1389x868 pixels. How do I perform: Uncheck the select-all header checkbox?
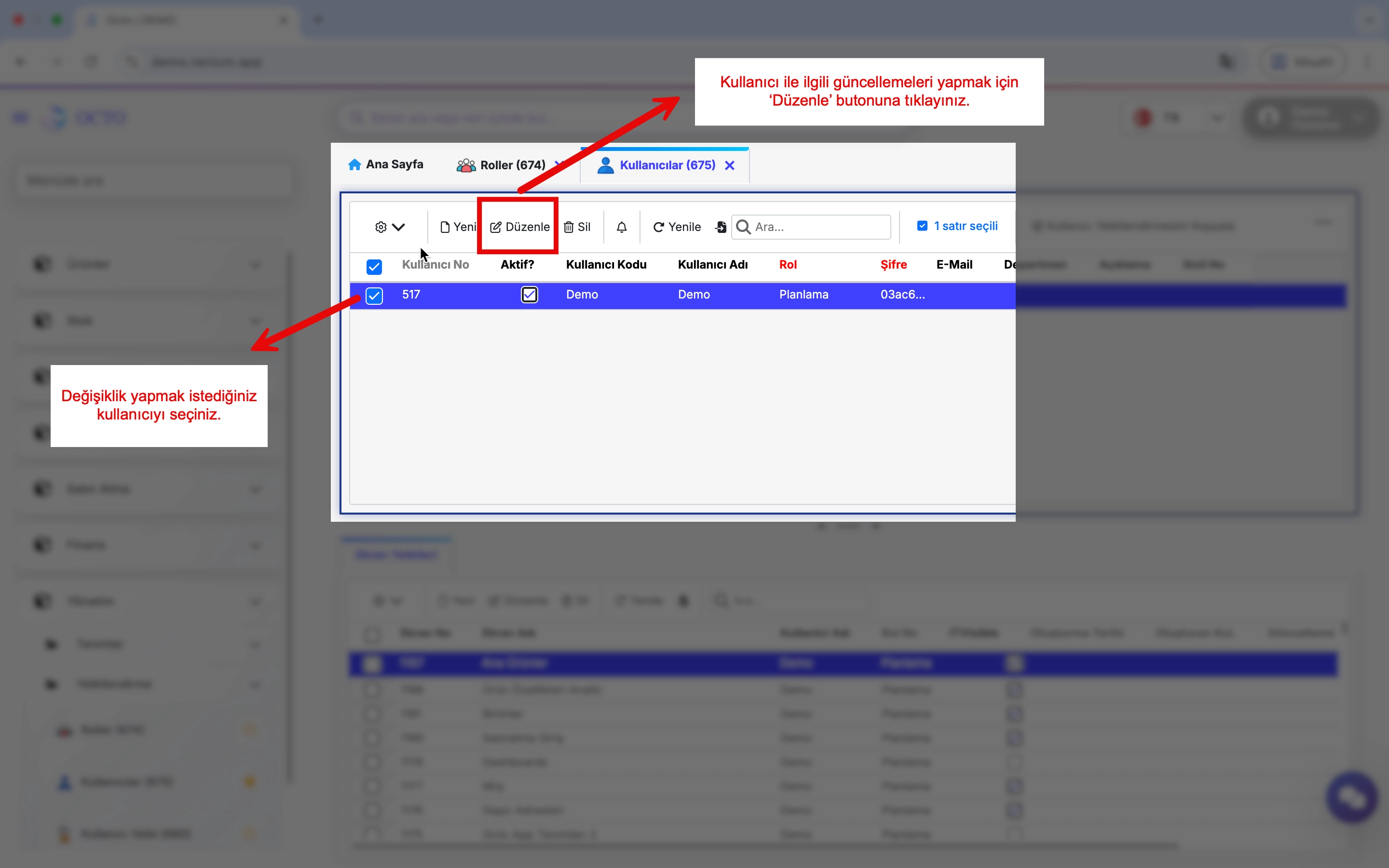[374, 266]
